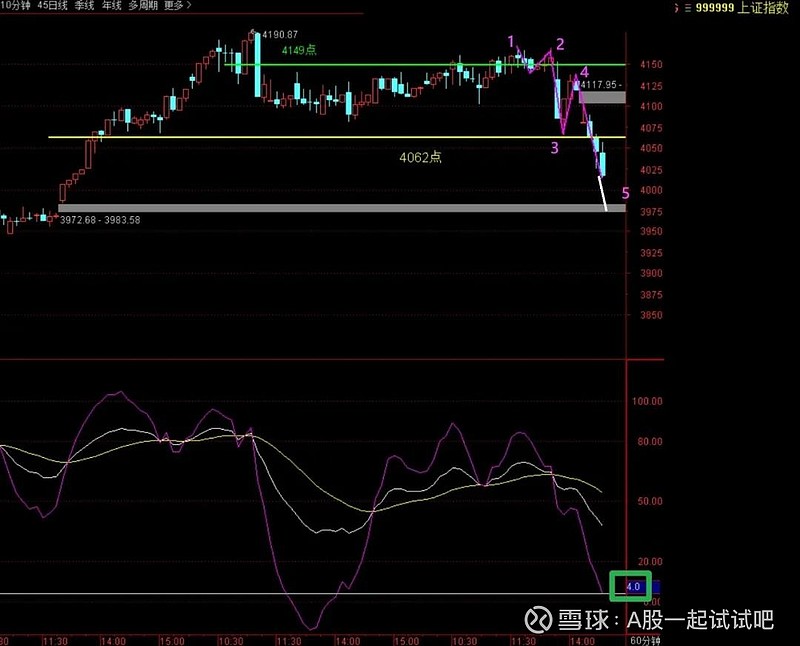Image resolution: width=800 pixels, height=646 pixels.
Task: Switch to the 年线 yearly tab
Action: click(x=112, y=6)
